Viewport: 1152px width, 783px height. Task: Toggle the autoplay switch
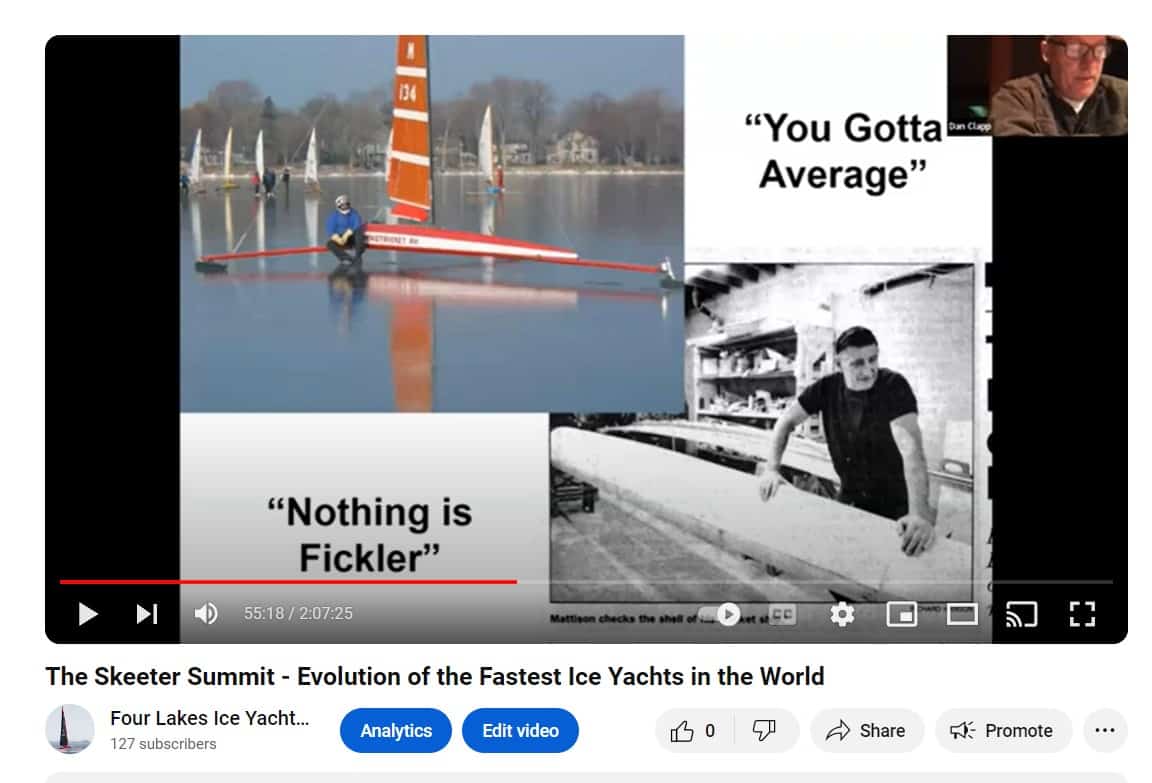[x=721, y=614]
